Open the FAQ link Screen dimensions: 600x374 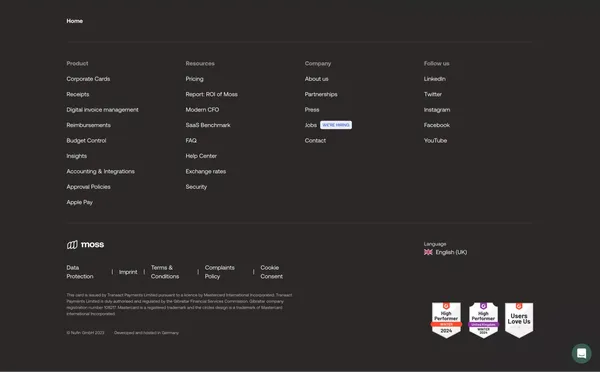tap(191, 140)
